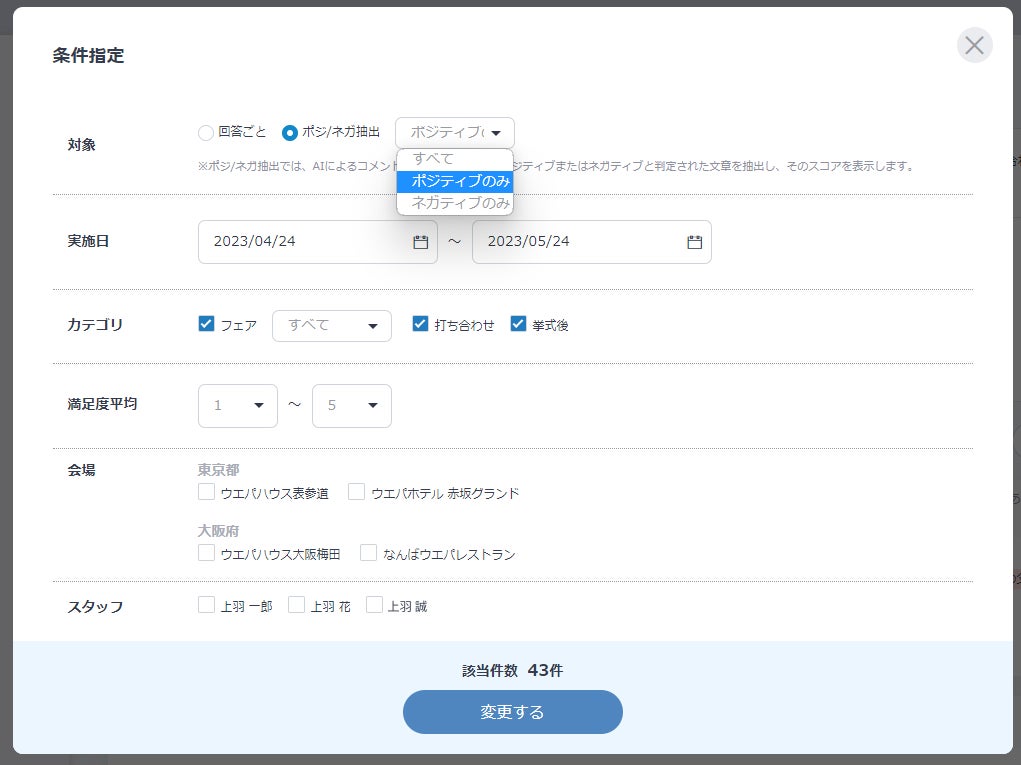The image size is (1021, 765).
Task: Uncheck the フェア category checkbox
Action: pos(206,324)
